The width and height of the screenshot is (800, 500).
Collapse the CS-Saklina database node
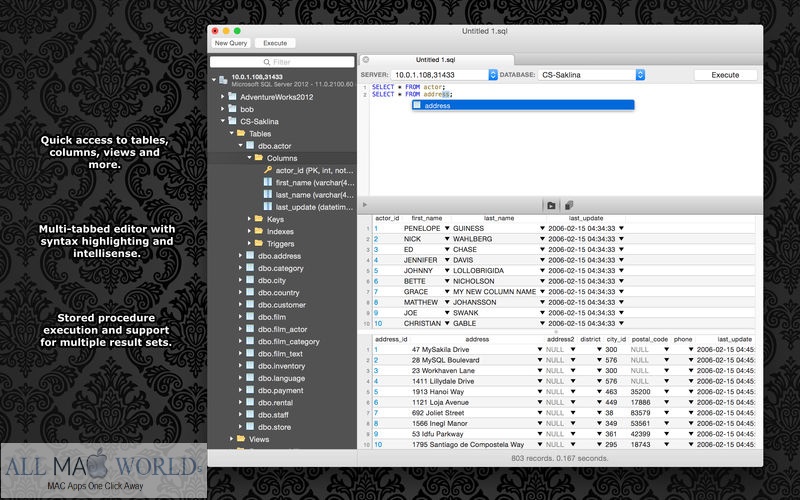tap(223, 121)
